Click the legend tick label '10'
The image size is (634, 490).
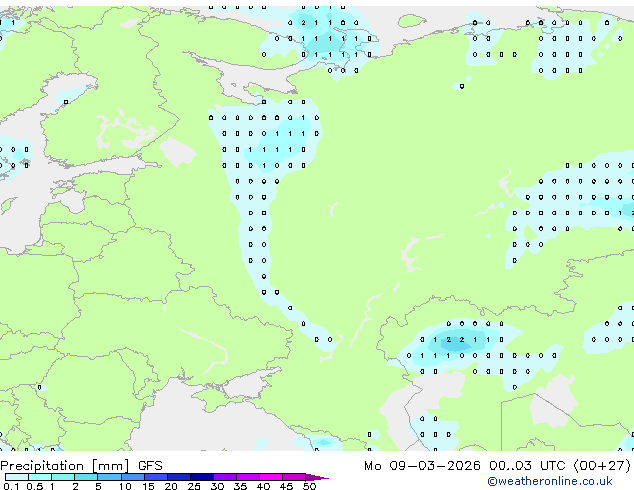point(125,486)
